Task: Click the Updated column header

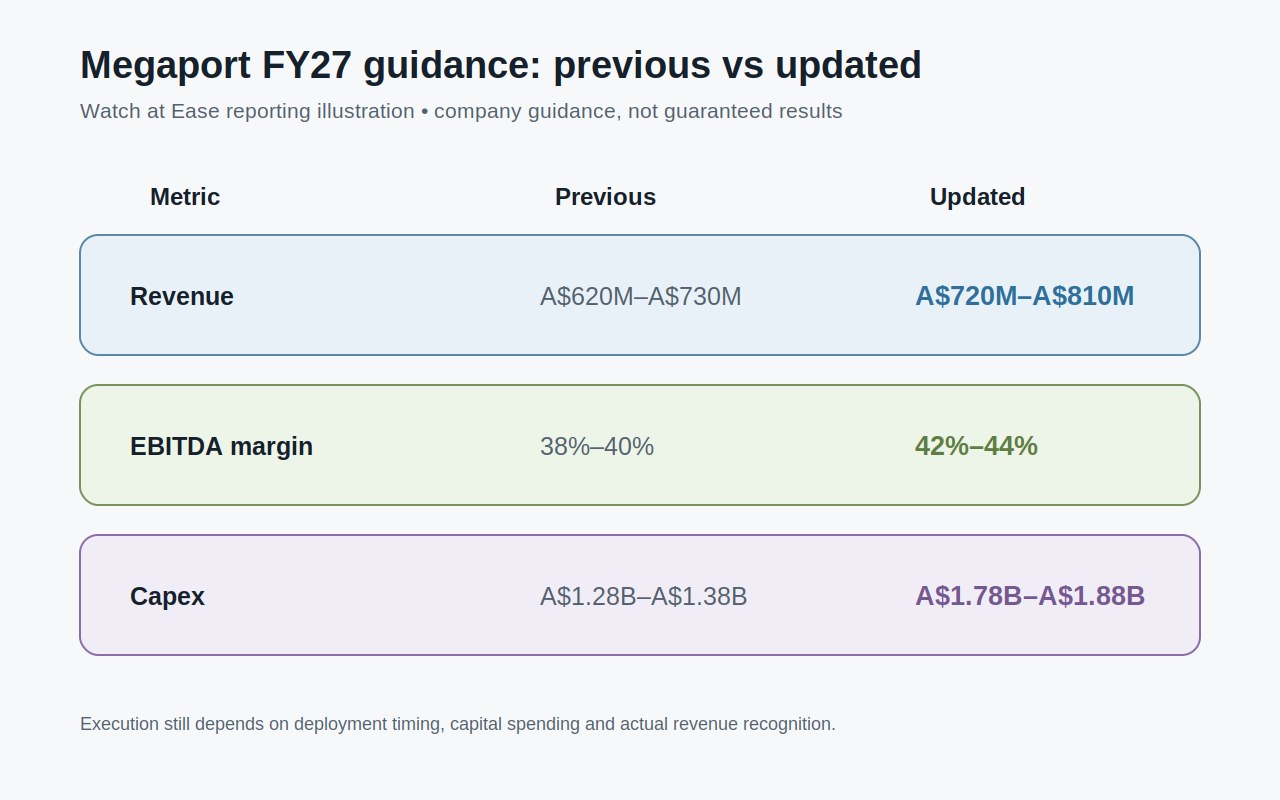Action: 978,197
